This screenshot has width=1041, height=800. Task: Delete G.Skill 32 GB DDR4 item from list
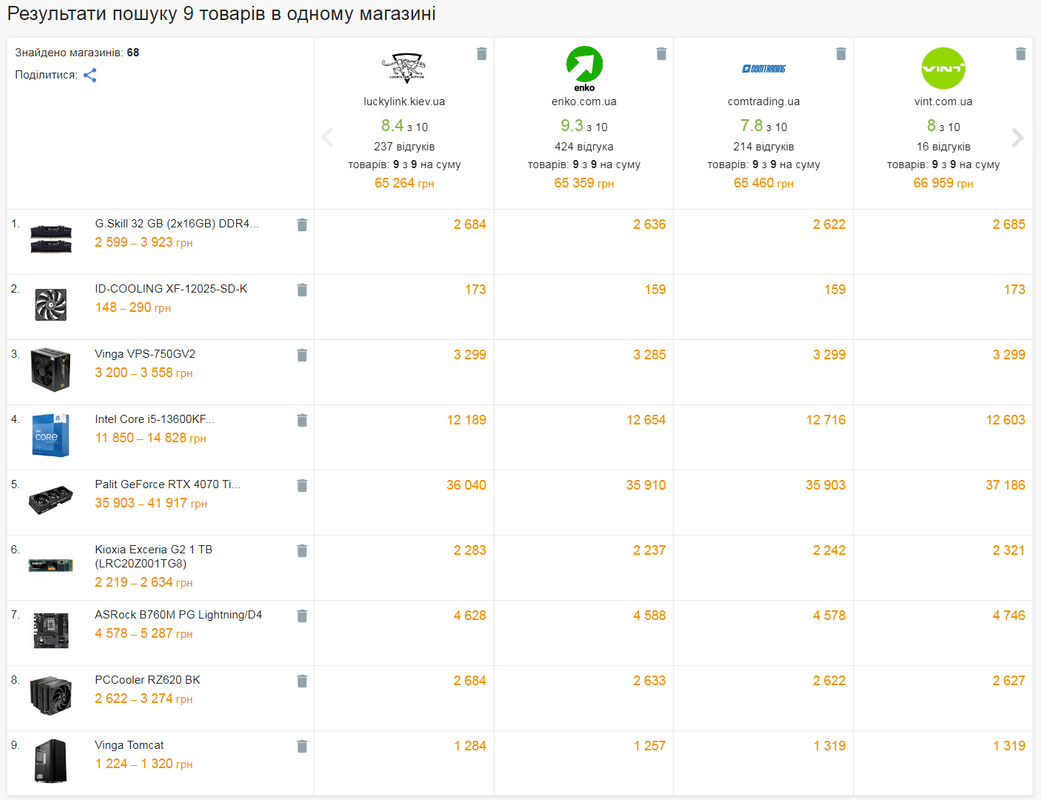302,225
